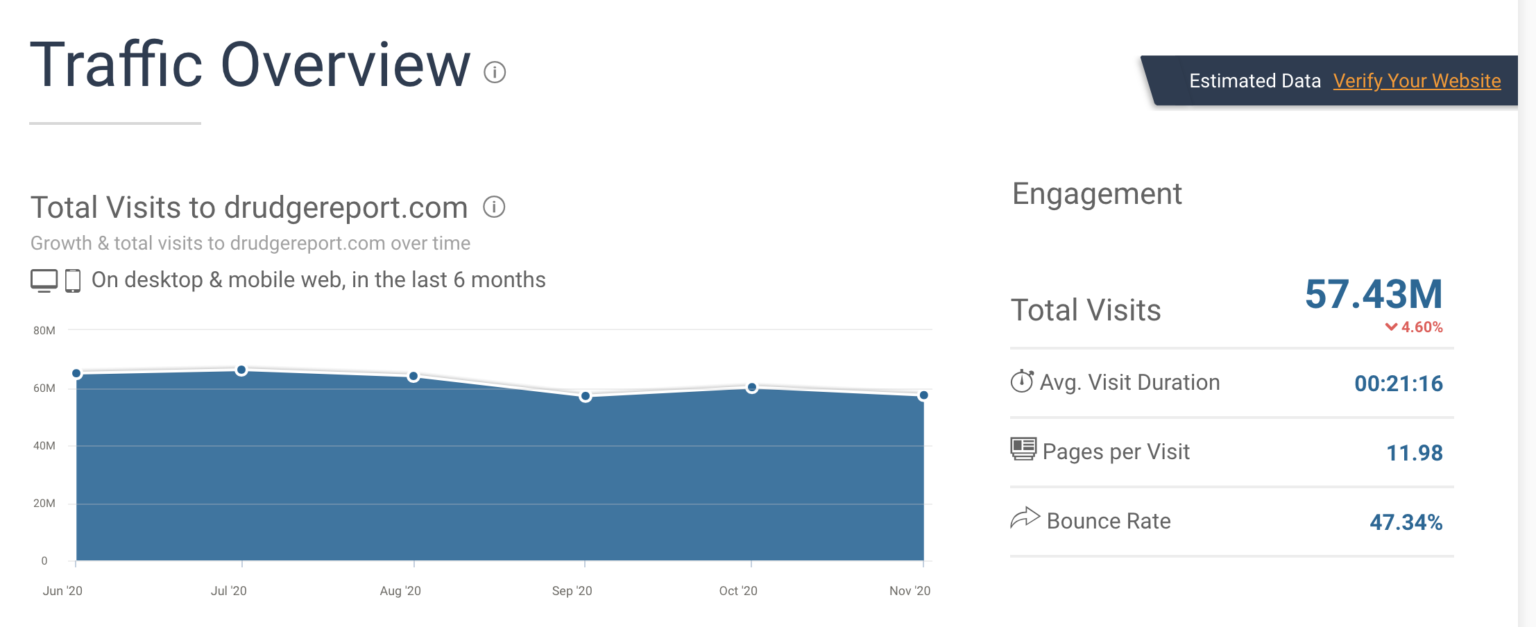Click the Bounce Rate arrow icon

[1025, 519]
